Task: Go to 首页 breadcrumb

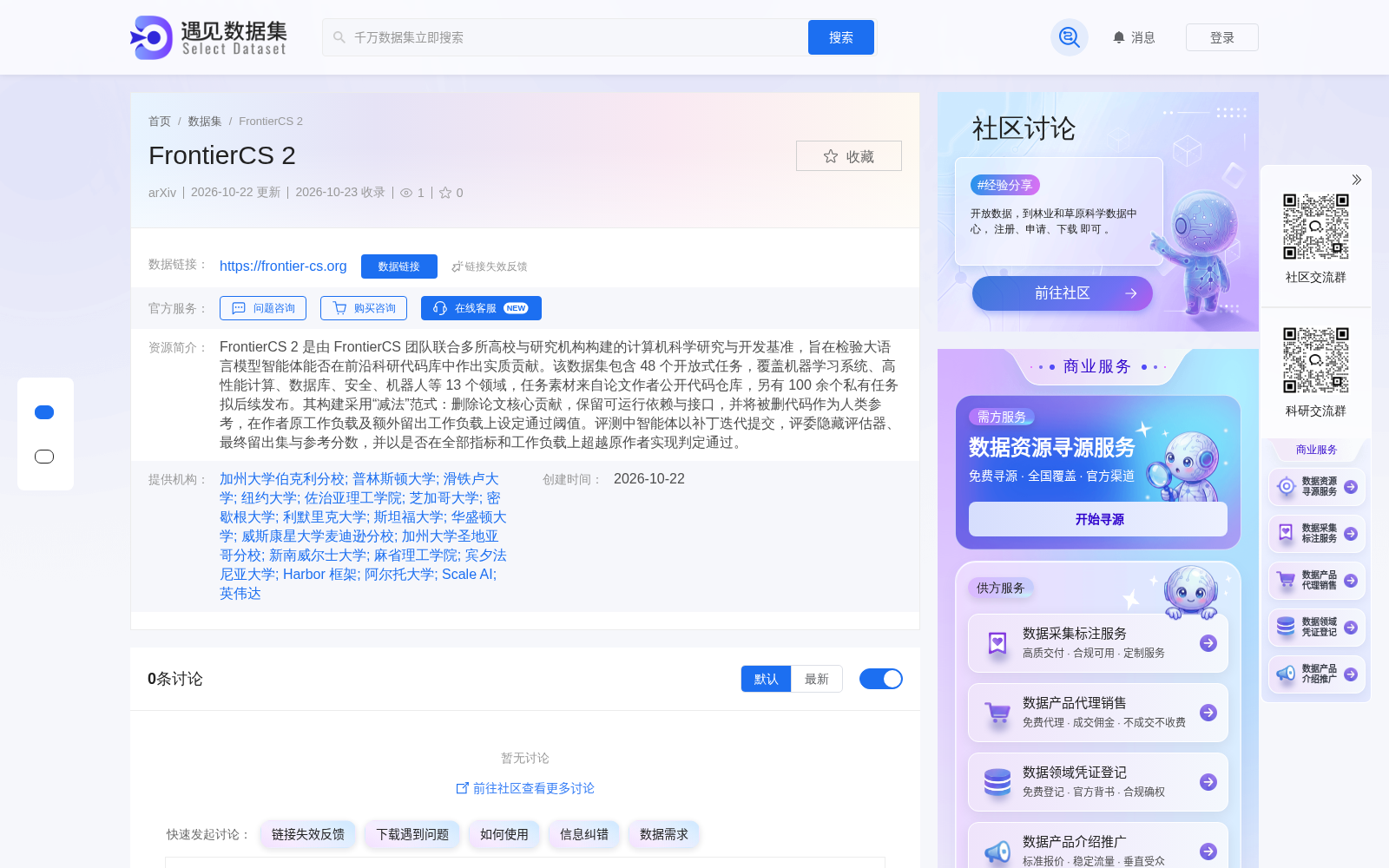Action: (160, 122)
